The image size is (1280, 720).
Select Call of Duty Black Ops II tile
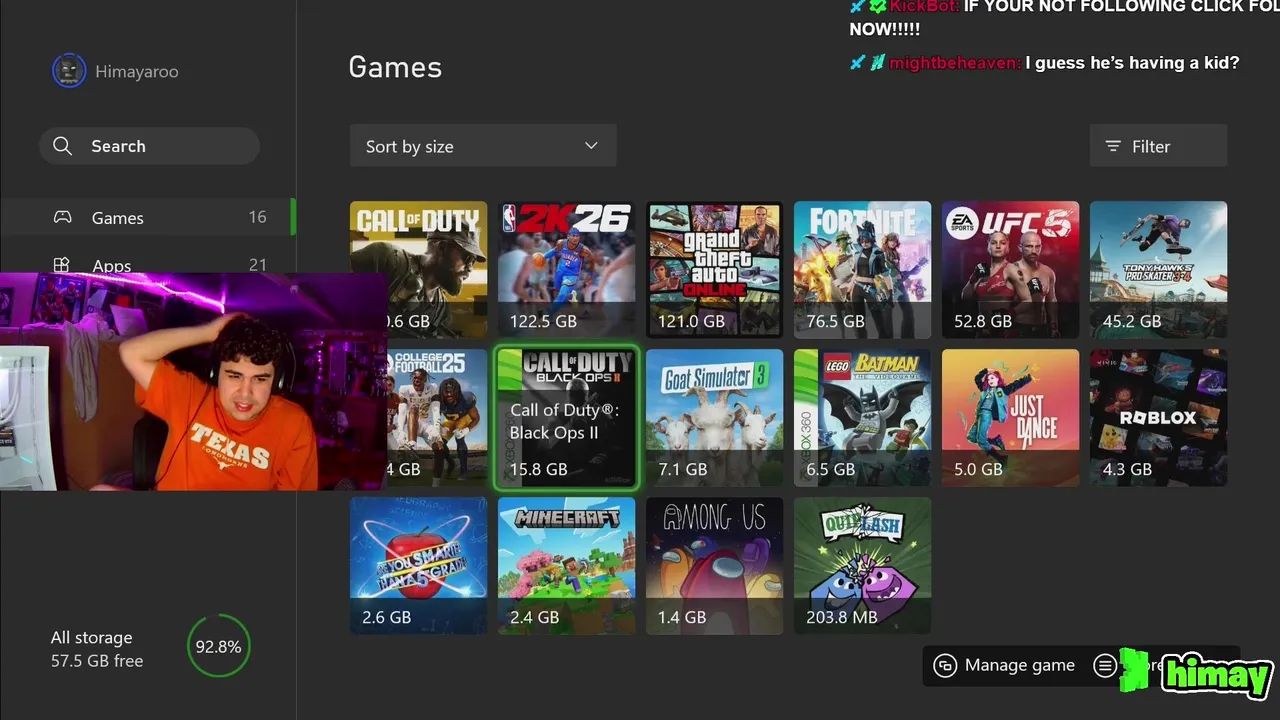(566, 417)
